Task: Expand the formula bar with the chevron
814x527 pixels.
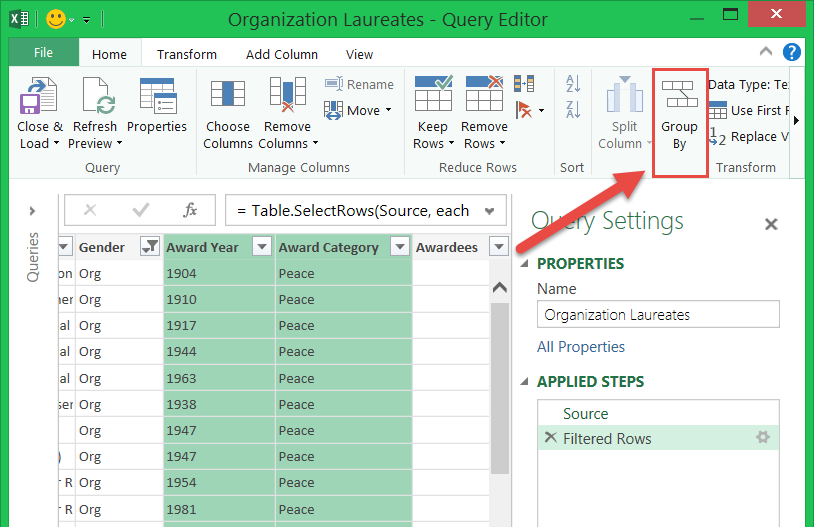Action: click(x=489, y=211)
